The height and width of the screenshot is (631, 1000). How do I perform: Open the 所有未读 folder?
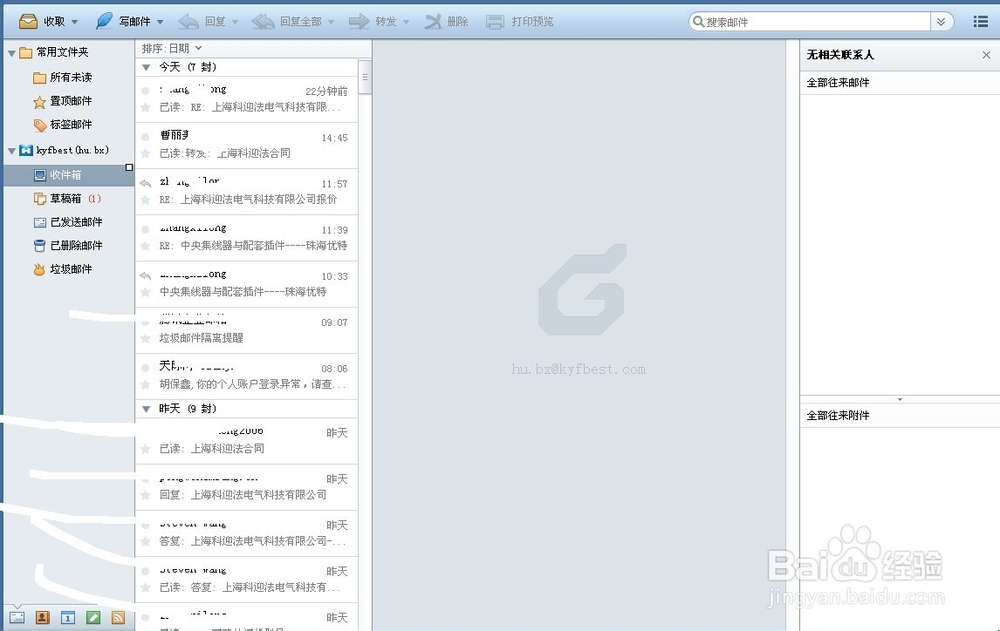tap(62, 77)
